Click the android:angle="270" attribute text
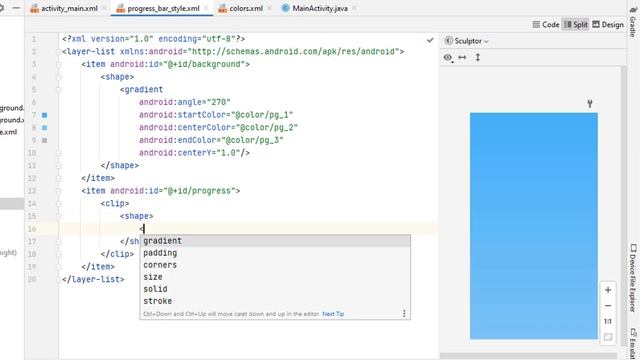 click(x=184, y=102)
